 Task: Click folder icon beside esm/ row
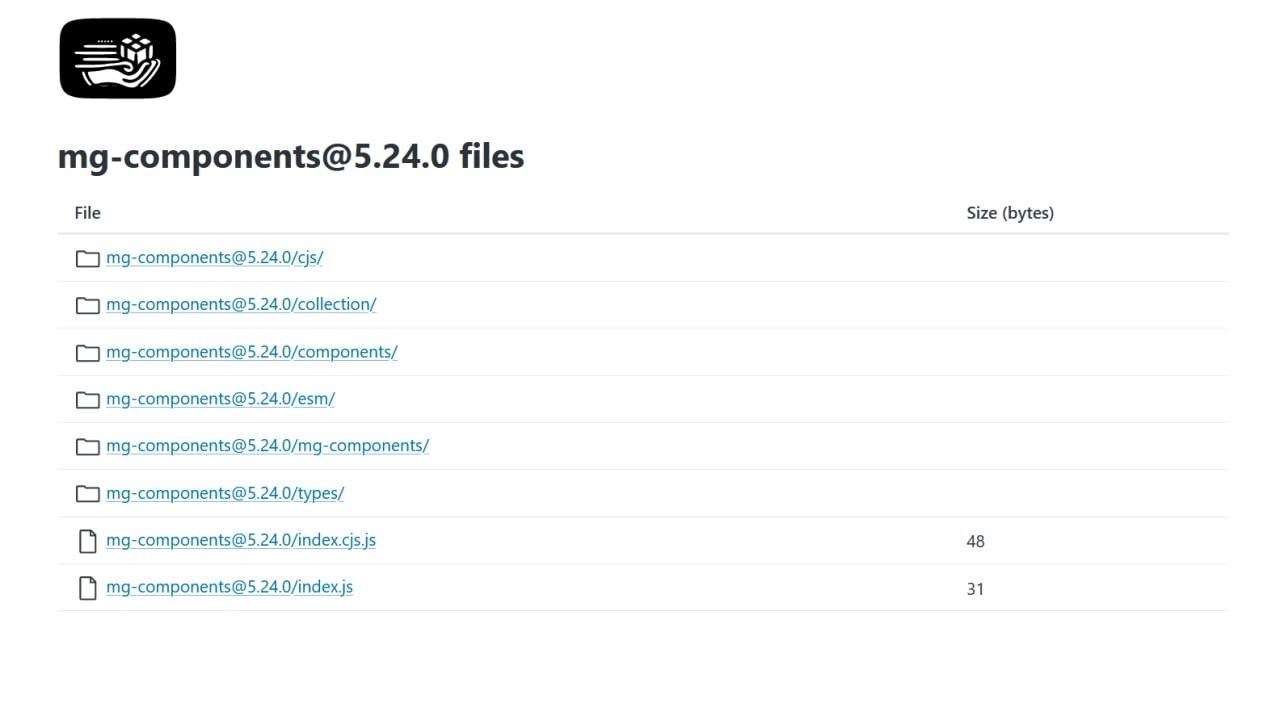88,399
